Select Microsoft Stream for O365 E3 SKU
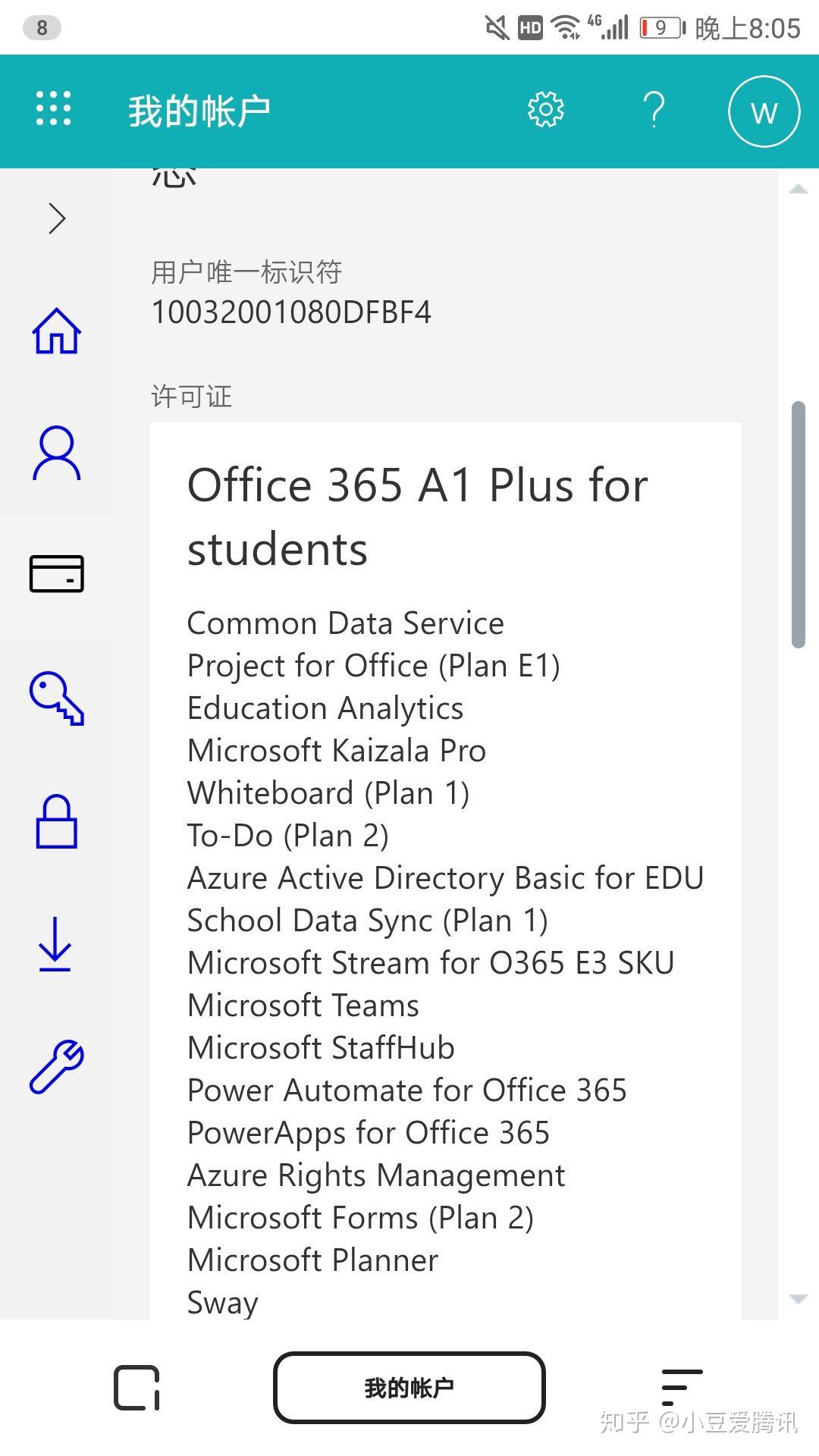Screen dimensions: 819x1456 431,963
